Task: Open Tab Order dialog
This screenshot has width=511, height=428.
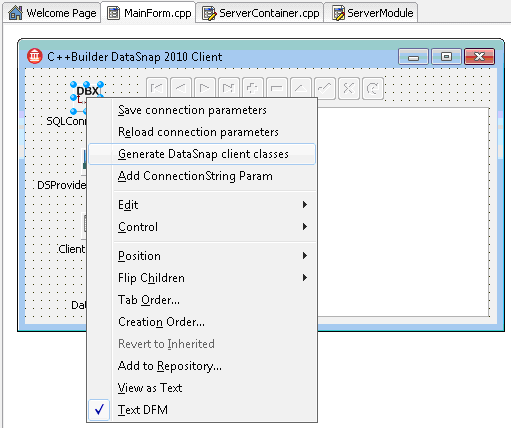Action: (202, 300)
